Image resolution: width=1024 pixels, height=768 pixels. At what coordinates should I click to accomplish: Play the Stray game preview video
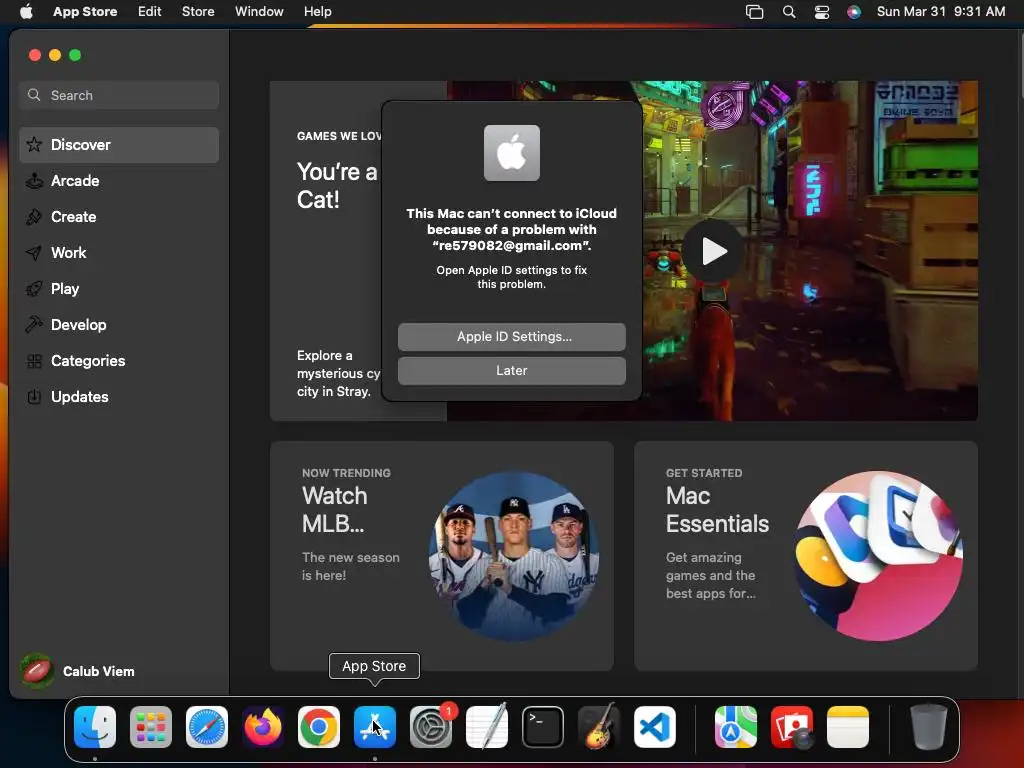(x=713, y=251)
